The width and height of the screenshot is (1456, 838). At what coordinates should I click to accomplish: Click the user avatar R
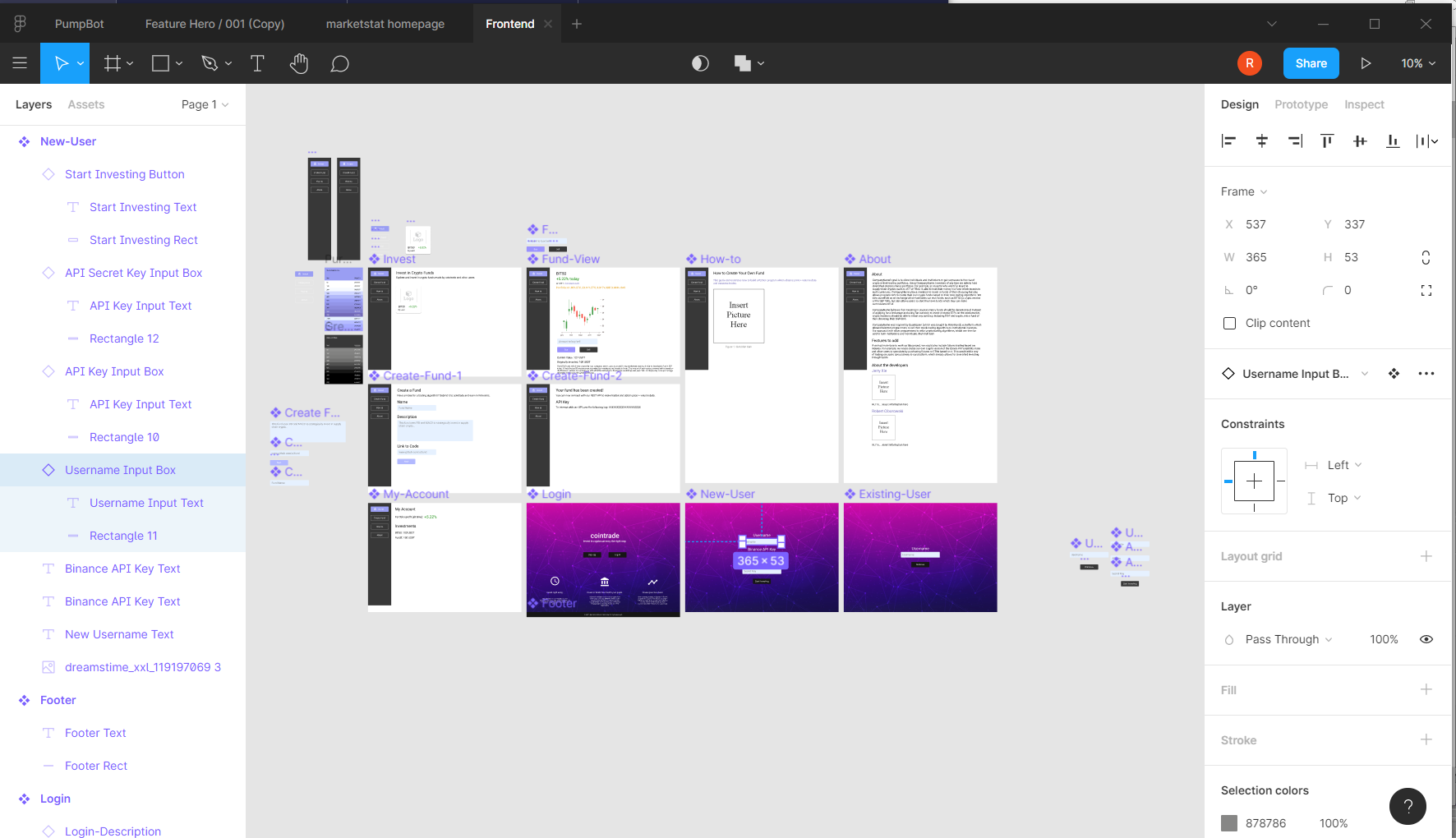pyautogui.click(x=1249, y=63)
